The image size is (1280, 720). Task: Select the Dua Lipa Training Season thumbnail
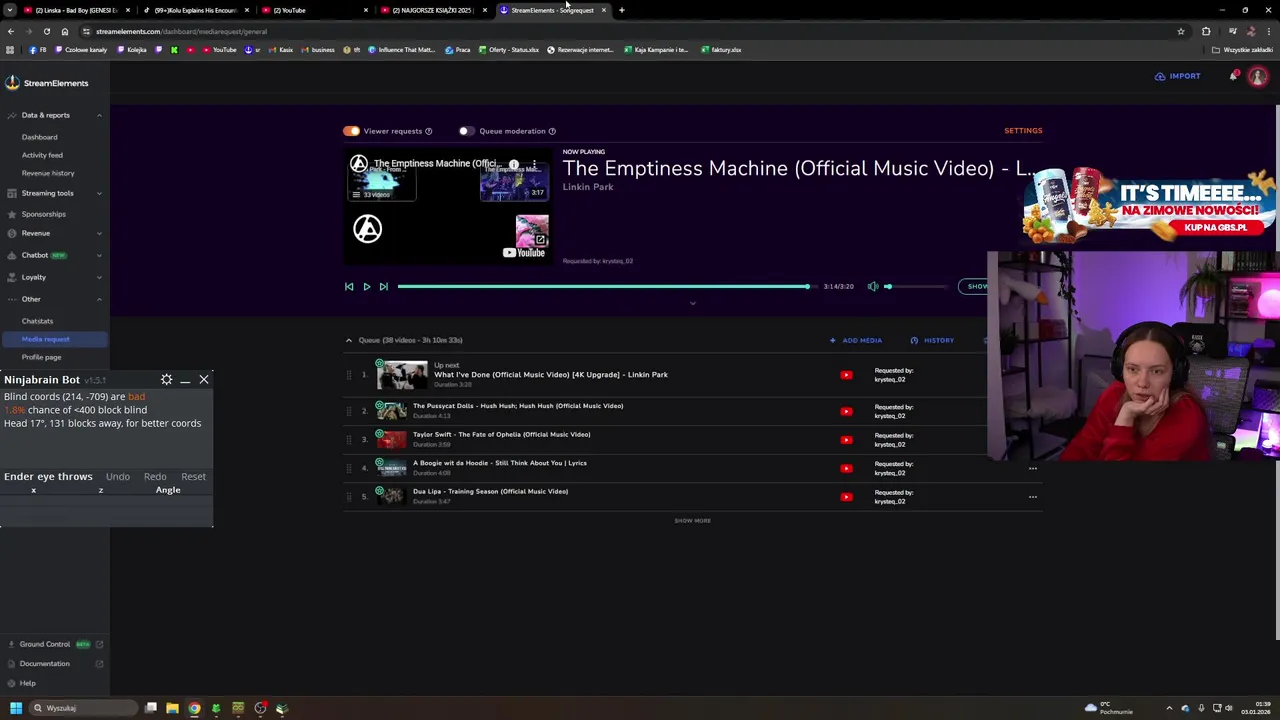click(392, 496)
